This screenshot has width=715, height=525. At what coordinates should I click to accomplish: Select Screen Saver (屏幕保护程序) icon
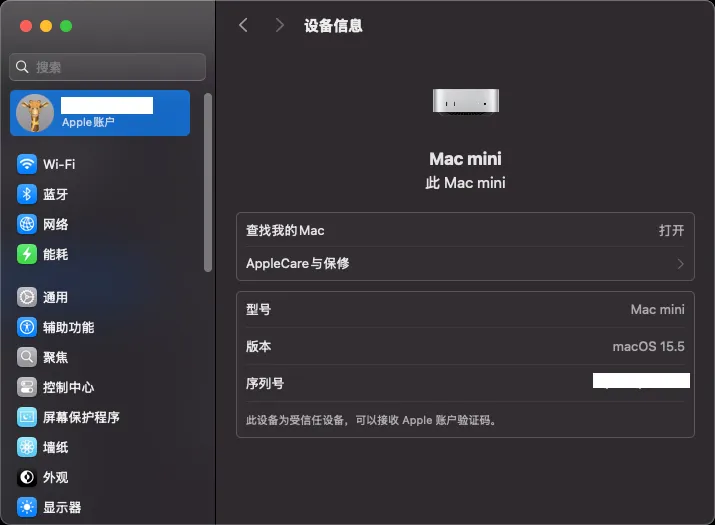click(27, 417)
